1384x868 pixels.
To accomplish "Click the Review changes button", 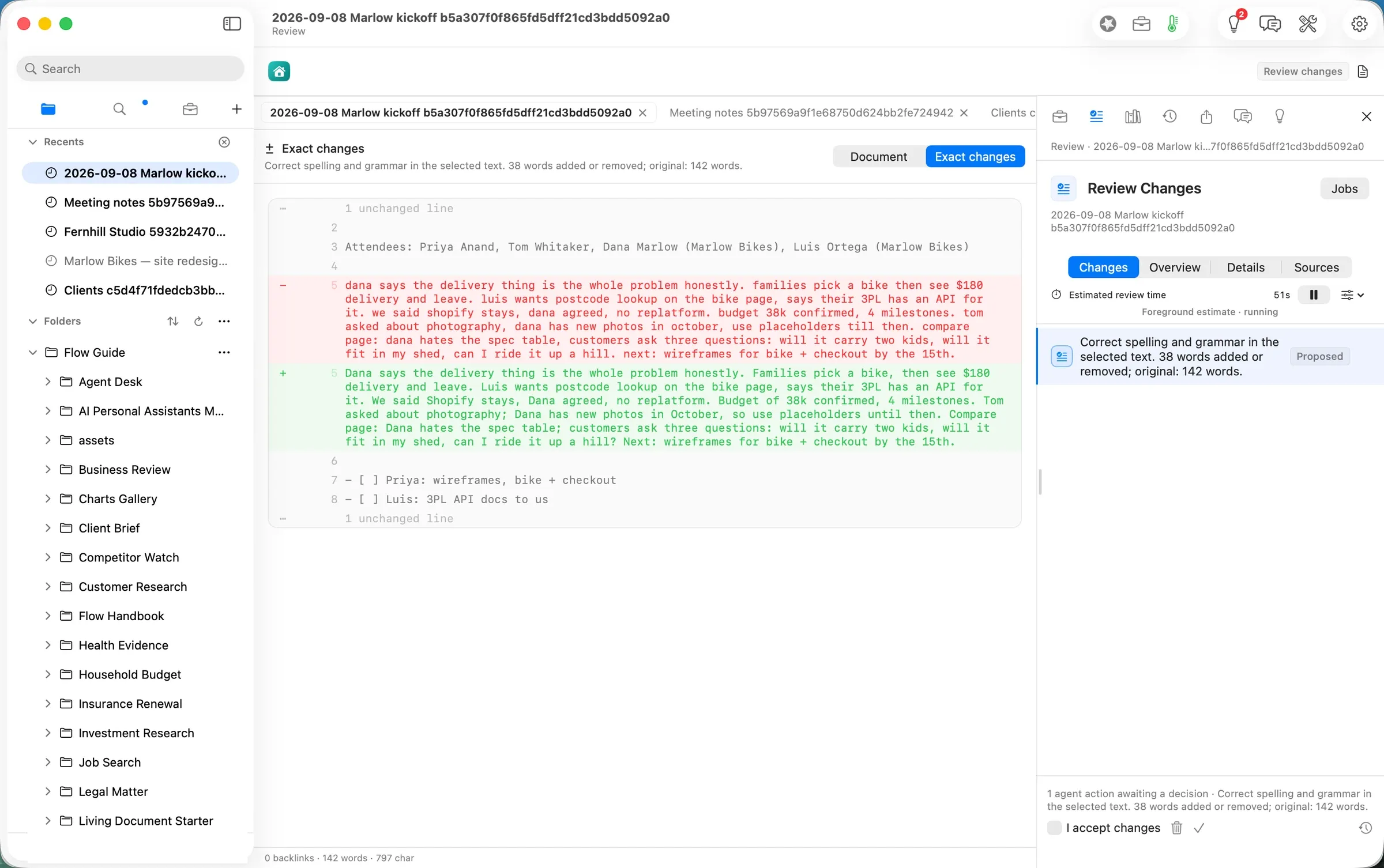I will [x=1303, y=71].
